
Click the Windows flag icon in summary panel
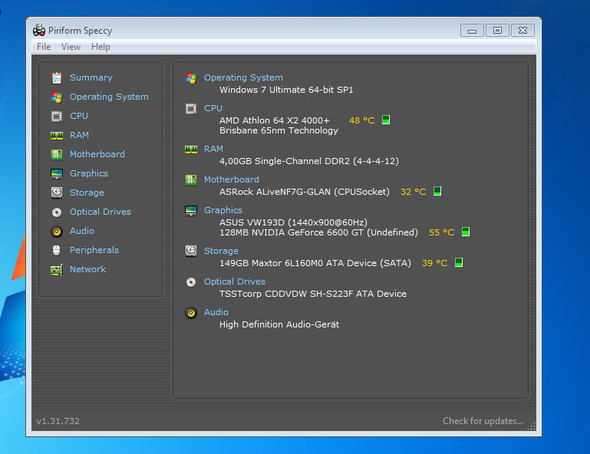[x=191, y=78]
